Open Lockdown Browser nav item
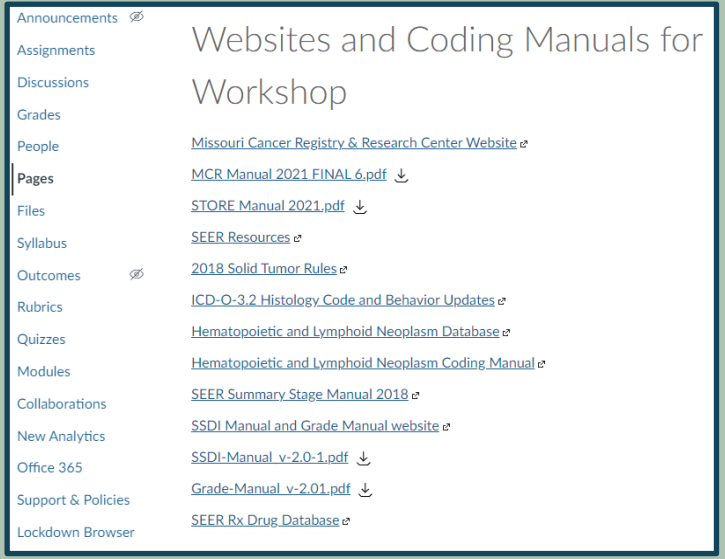The width and height of the screenshot is (725, 559). (75, 533)
